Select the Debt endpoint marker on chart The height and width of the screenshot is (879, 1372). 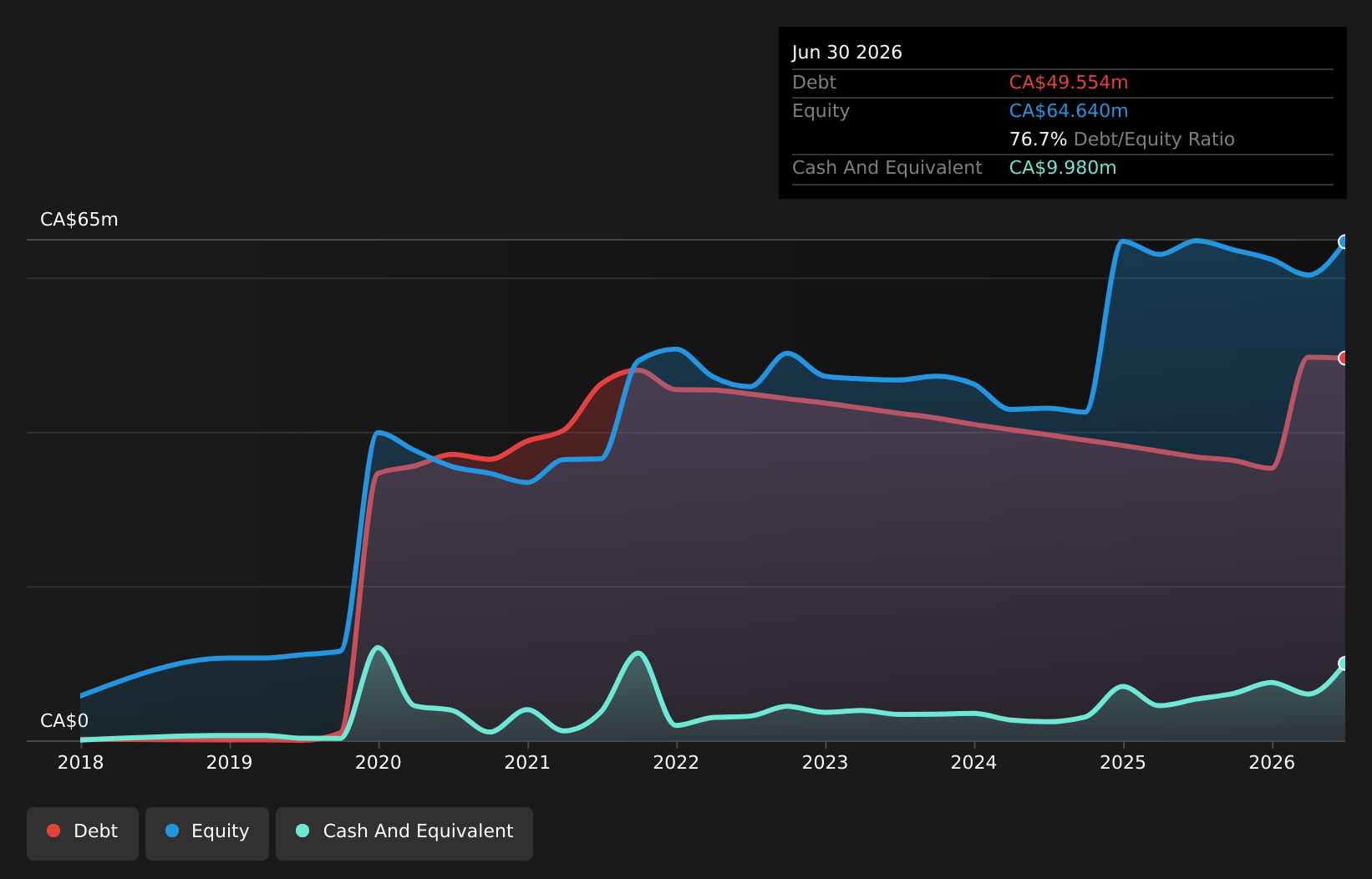1344,358
